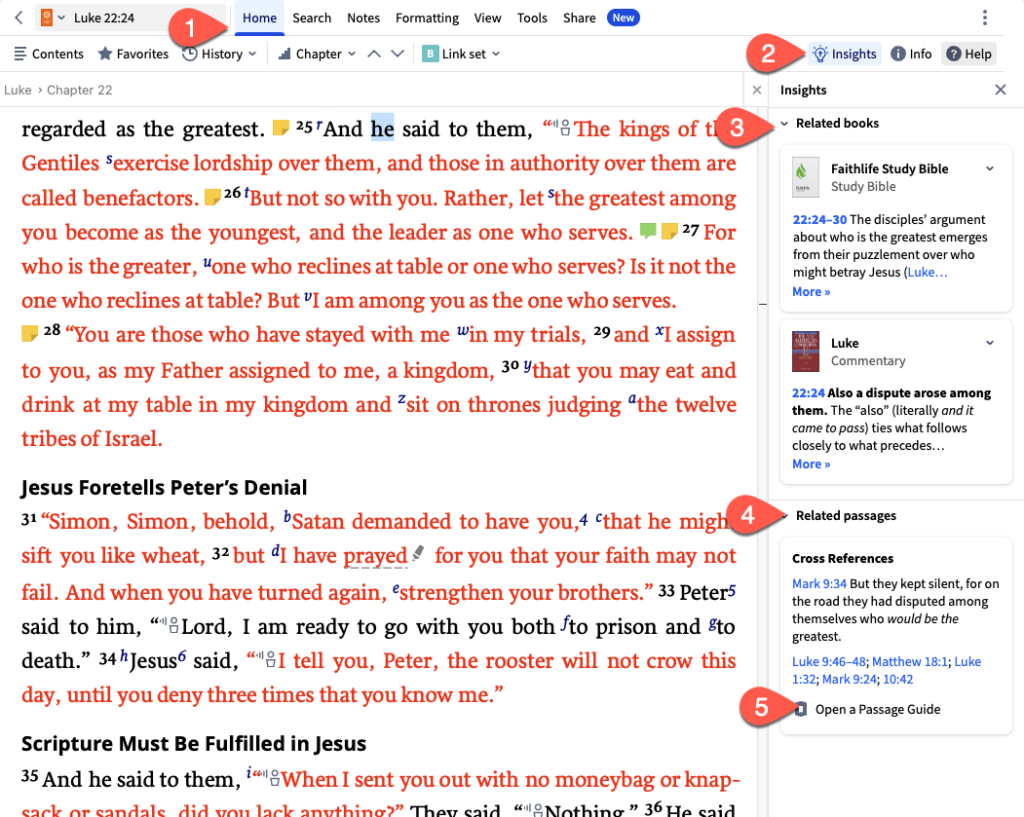The width and height of the screenshot is (1024, 817).
Task: Open the Link set dropdown
Action: (x=461, y=54)
